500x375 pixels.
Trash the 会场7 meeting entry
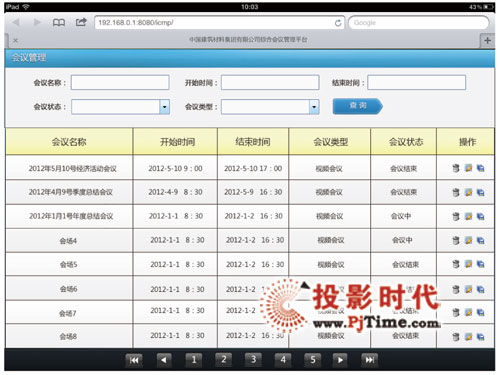(x=456, y=313)
